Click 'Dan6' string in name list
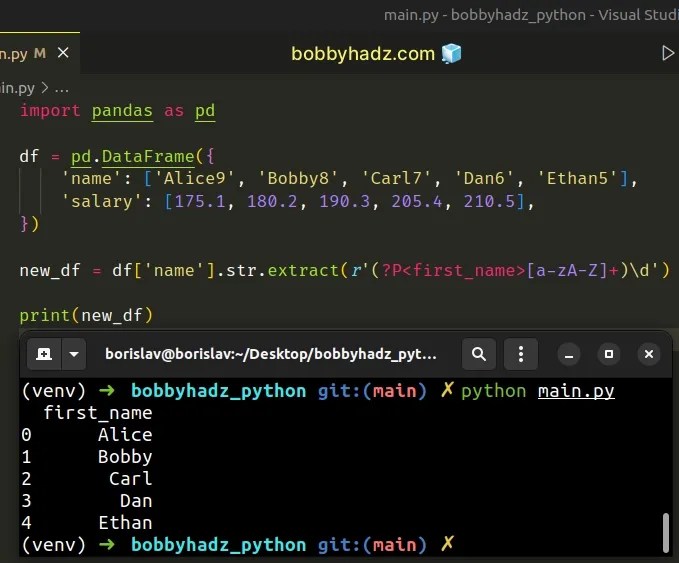679x563 pixels. (484, 178)
